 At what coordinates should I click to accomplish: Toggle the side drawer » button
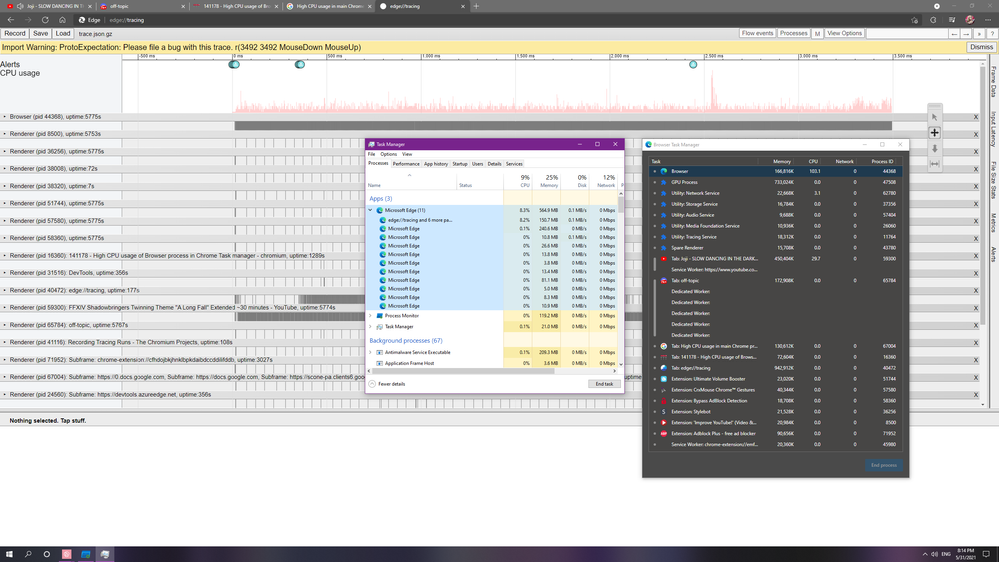pyautogui.click(x=979, y=34)
